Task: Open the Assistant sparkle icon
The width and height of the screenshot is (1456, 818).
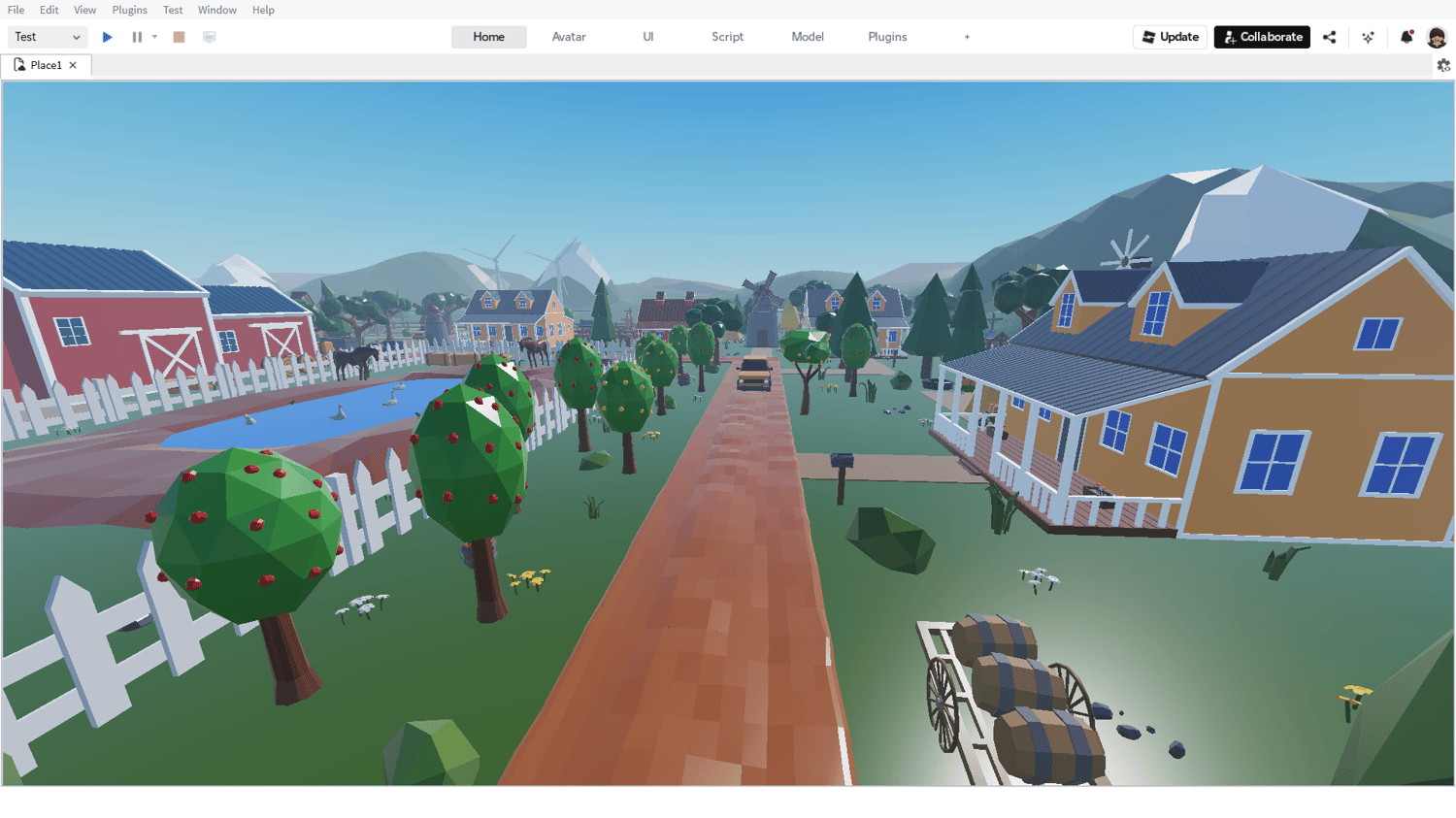Action: [x=1368, y=37]
